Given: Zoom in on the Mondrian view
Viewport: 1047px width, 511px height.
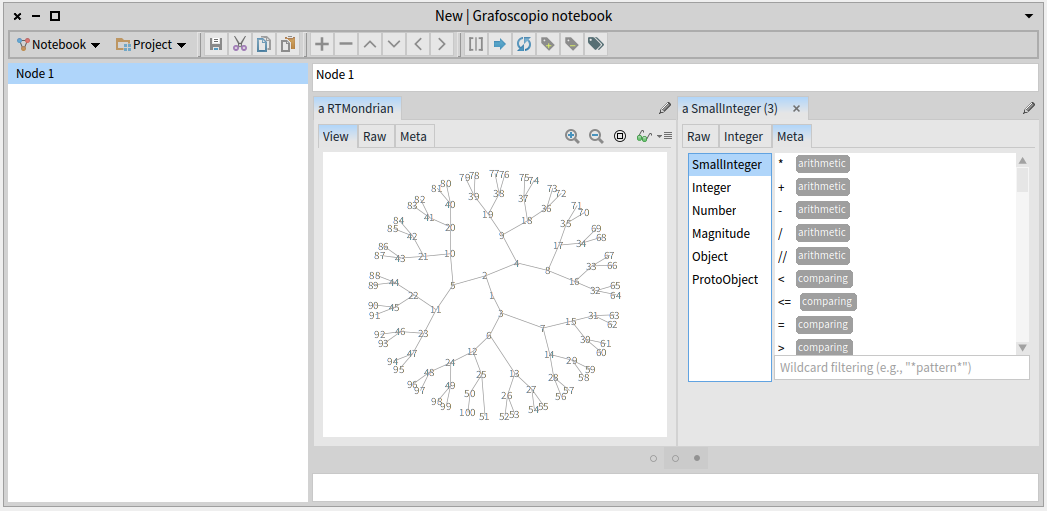Looking at the screenshot, I should point(572,136).
